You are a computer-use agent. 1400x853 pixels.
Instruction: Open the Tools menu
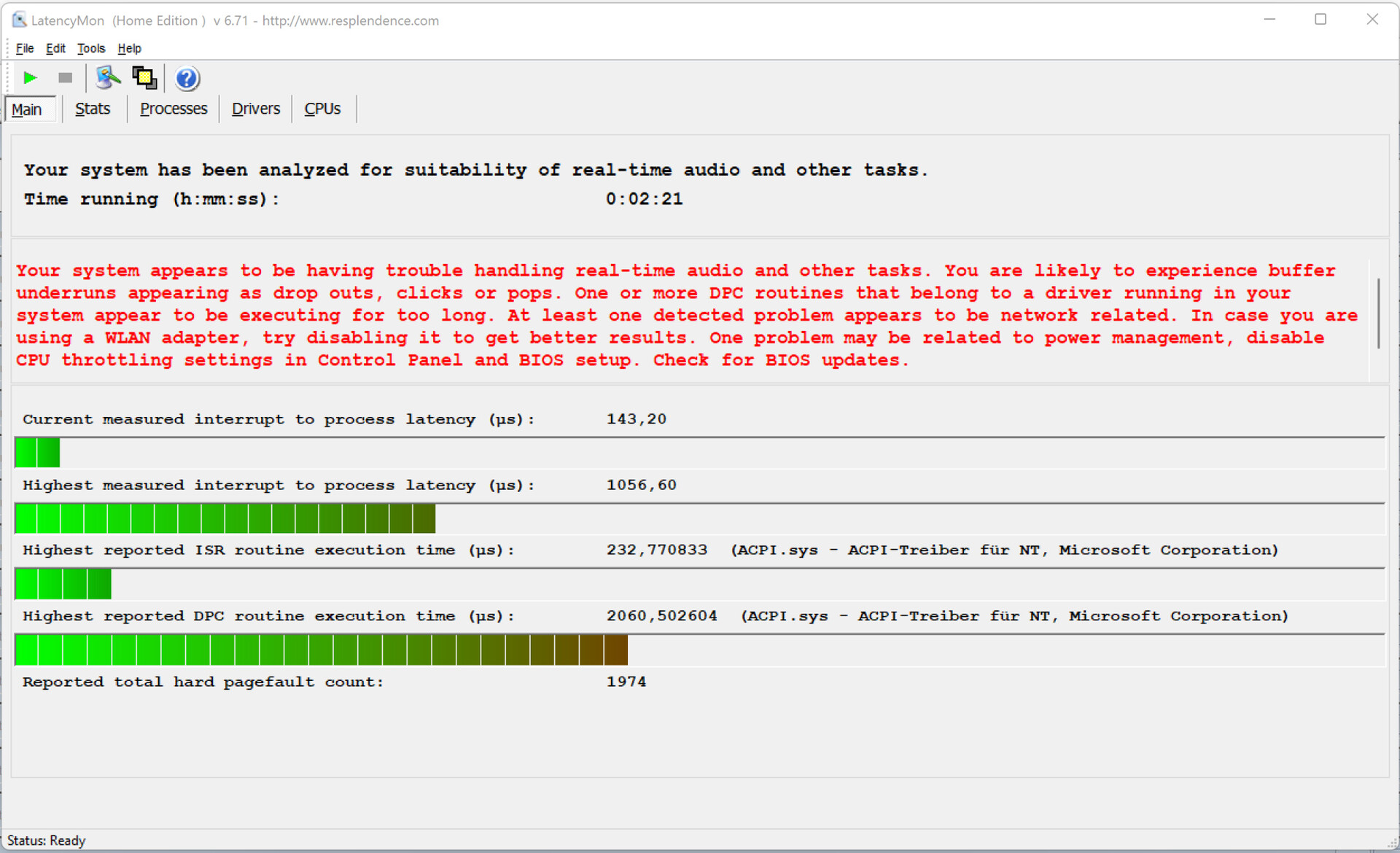click(91, 48)
